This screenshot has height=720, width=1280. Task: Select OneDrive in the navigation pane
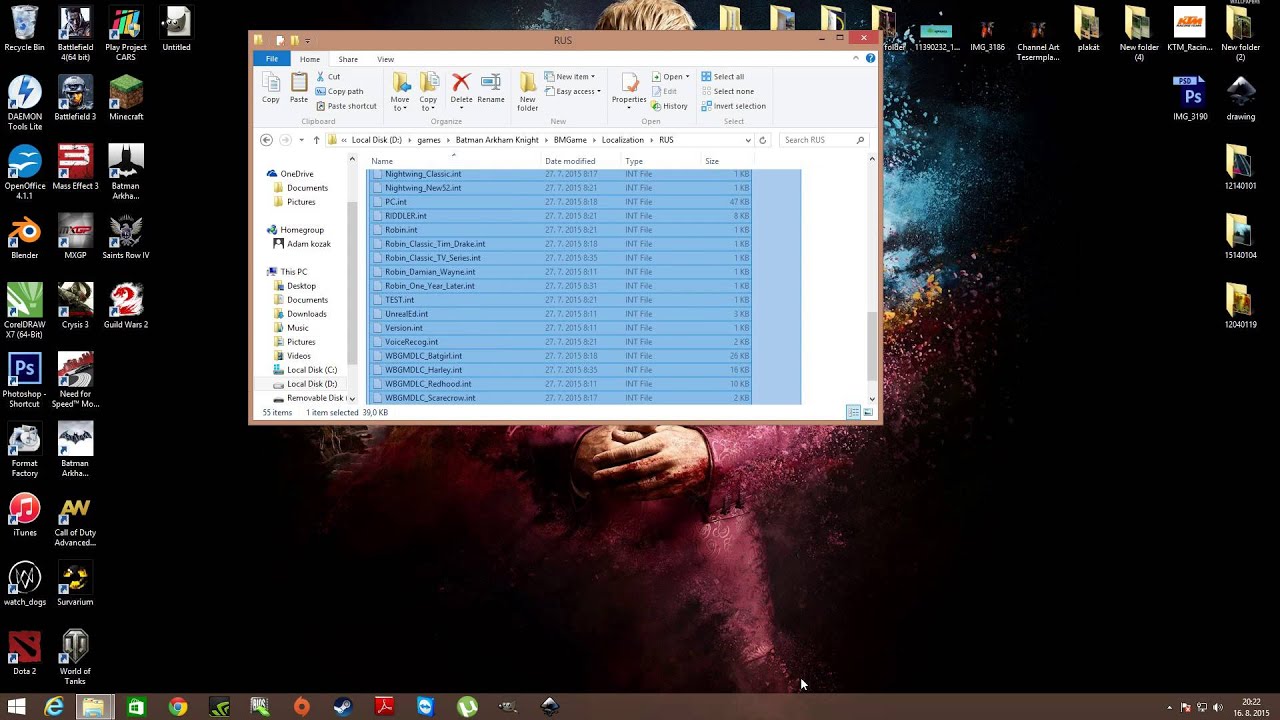[297, 174]
